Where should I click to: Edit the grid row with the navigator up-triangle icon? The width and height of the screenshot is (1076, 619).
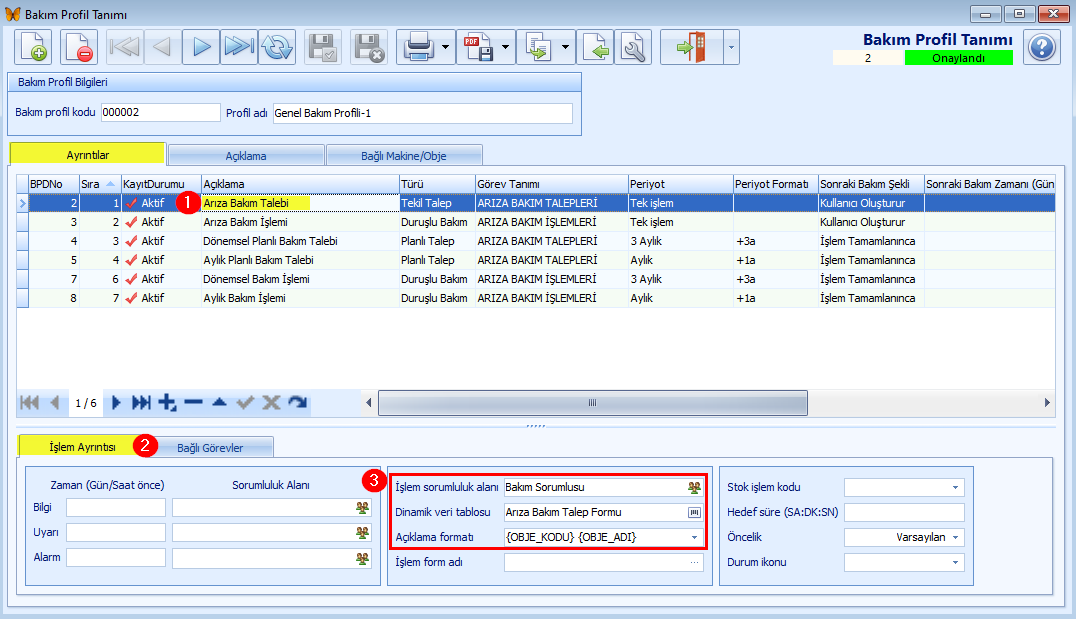220,403
